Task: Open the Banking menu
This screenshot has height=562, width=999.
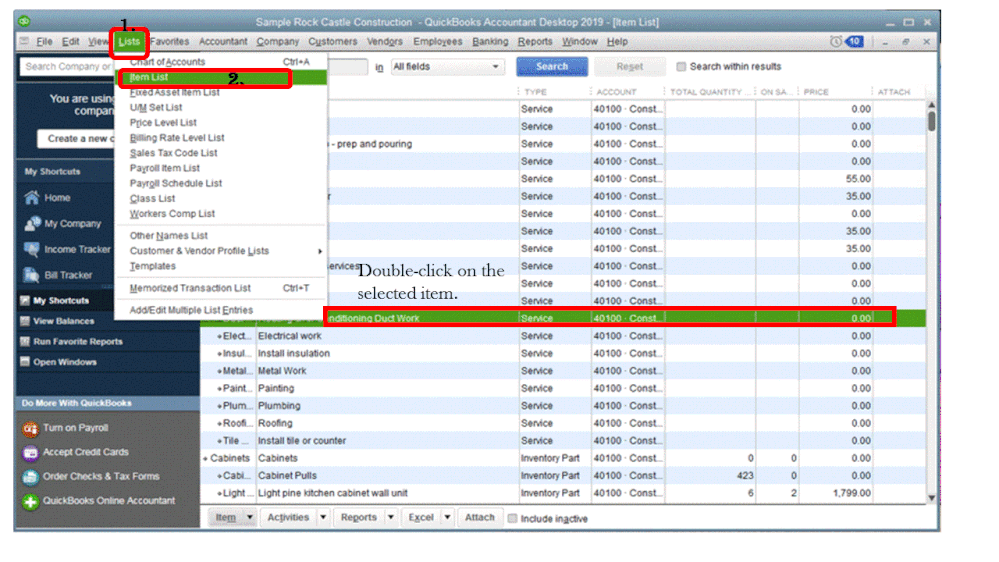Action: point(490,41)
